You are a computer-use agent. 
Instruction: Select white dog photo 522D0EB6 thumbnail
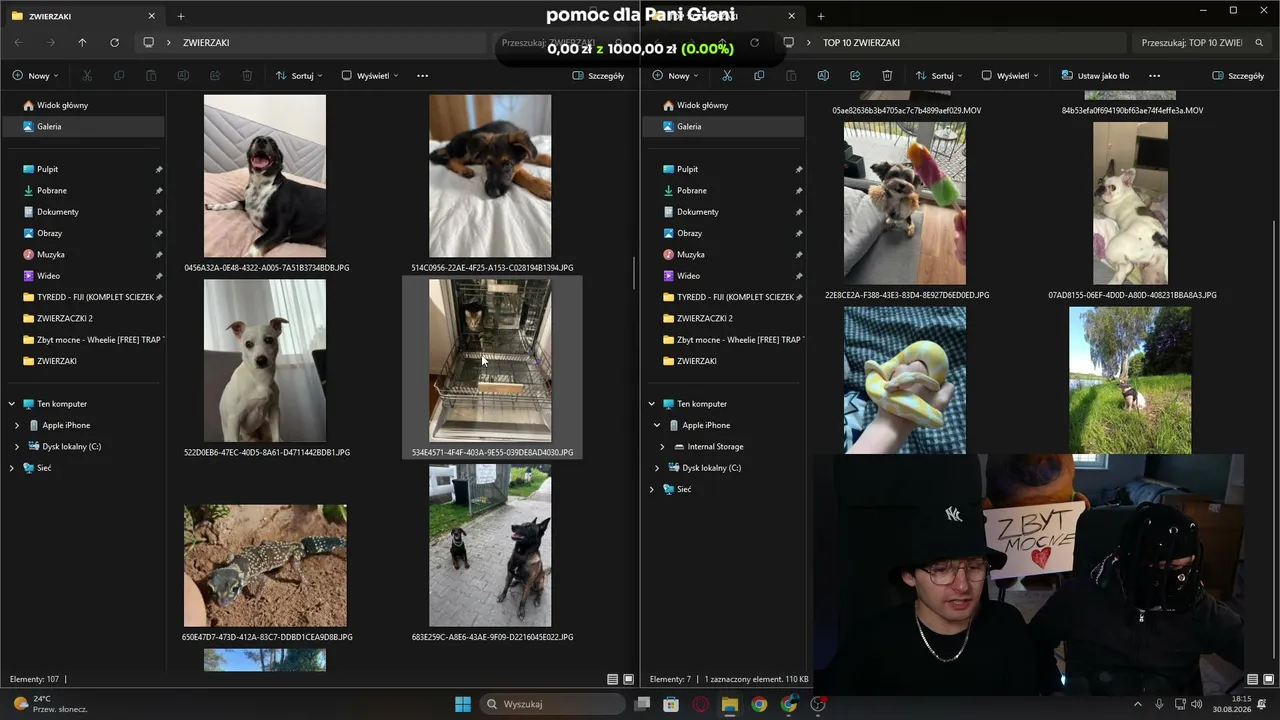265,360
